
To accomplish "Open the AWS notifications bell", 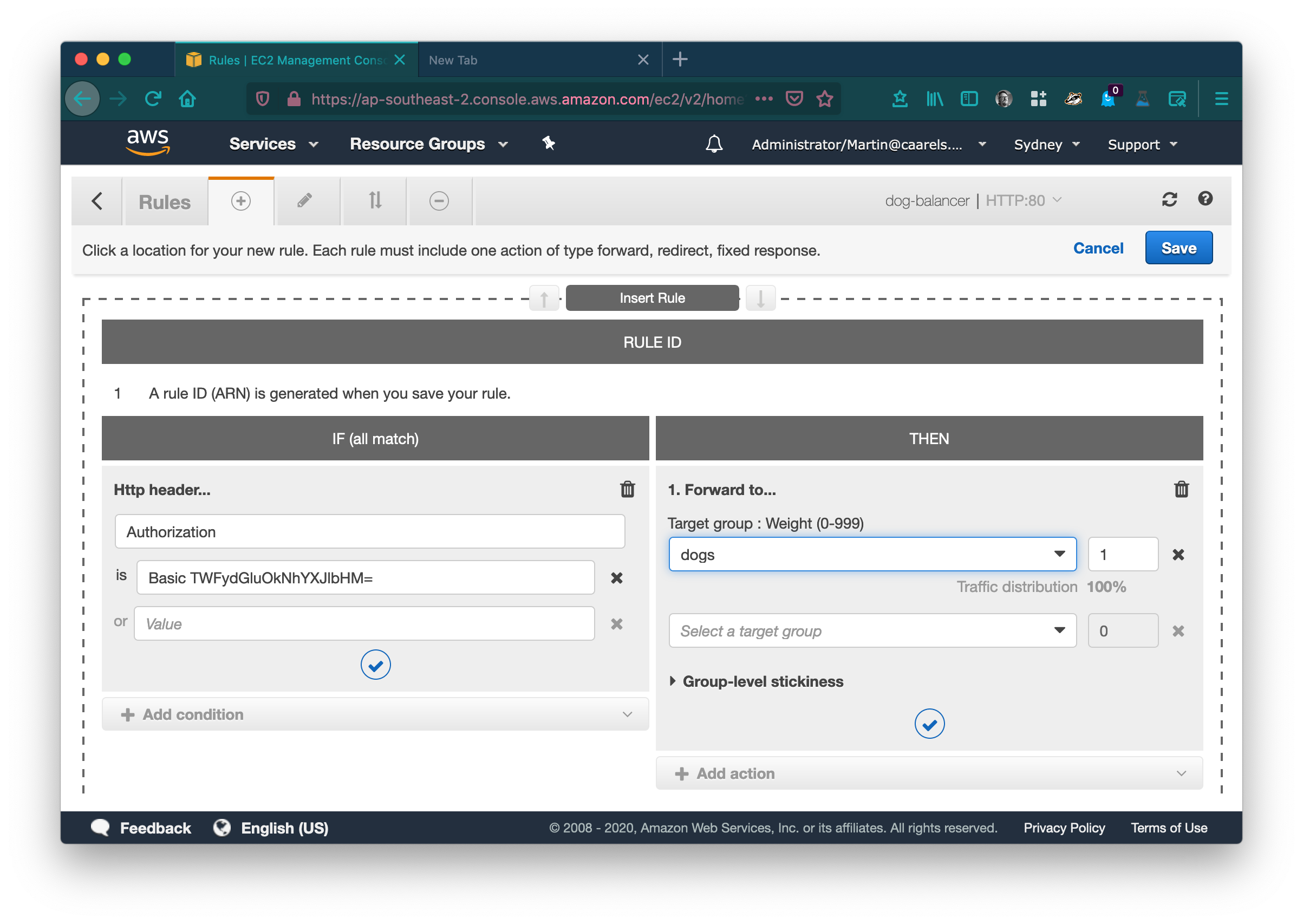I will pos(714,144).
